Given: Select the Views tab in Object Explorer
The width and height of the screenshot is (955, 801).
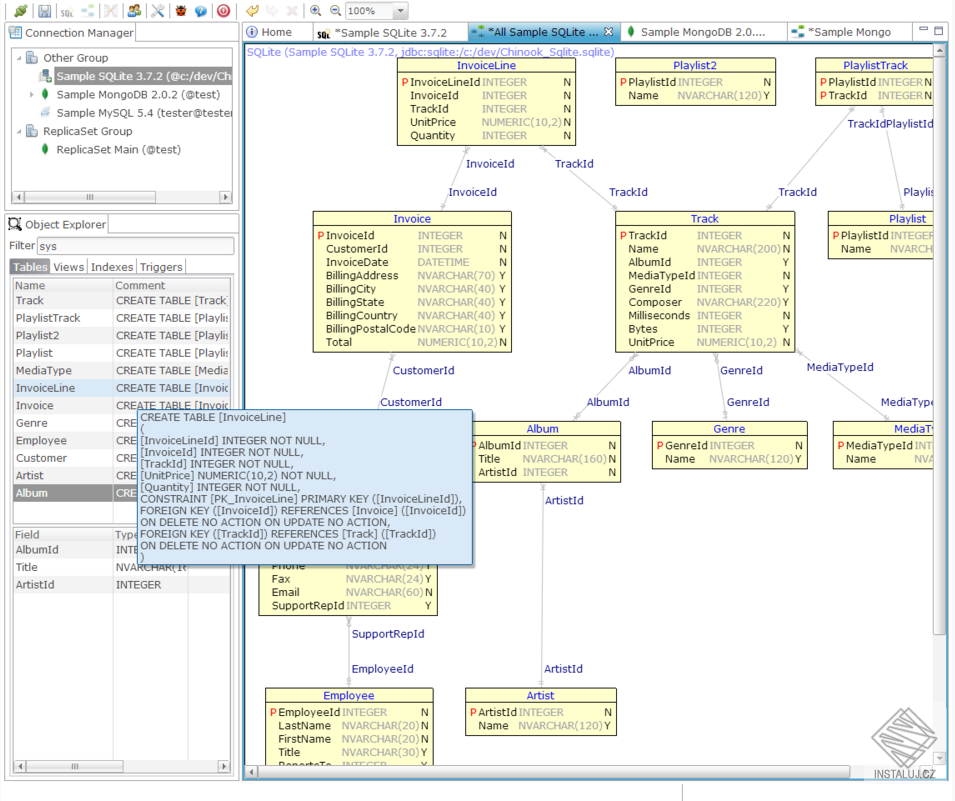Looking at the screenshot, I should click(x=69, y=267).
